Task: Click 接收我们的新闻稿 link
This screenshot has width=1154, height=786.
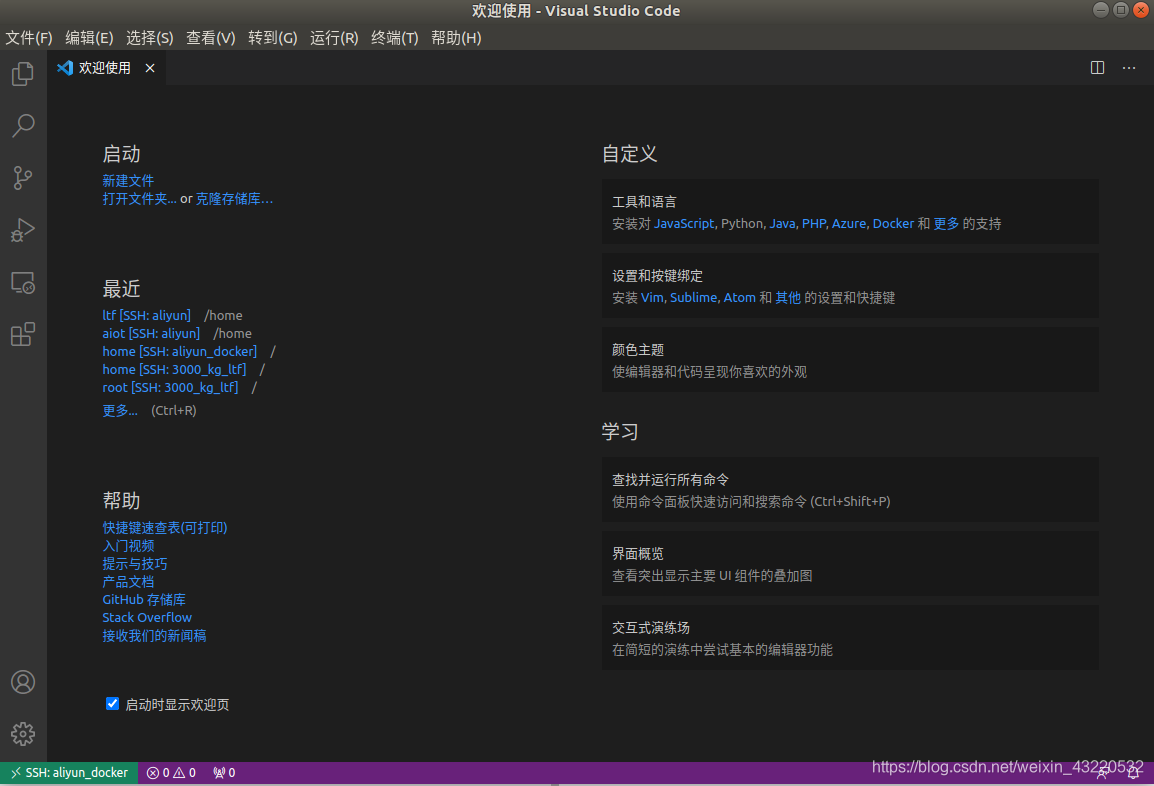Action: [x=154, y=636]
